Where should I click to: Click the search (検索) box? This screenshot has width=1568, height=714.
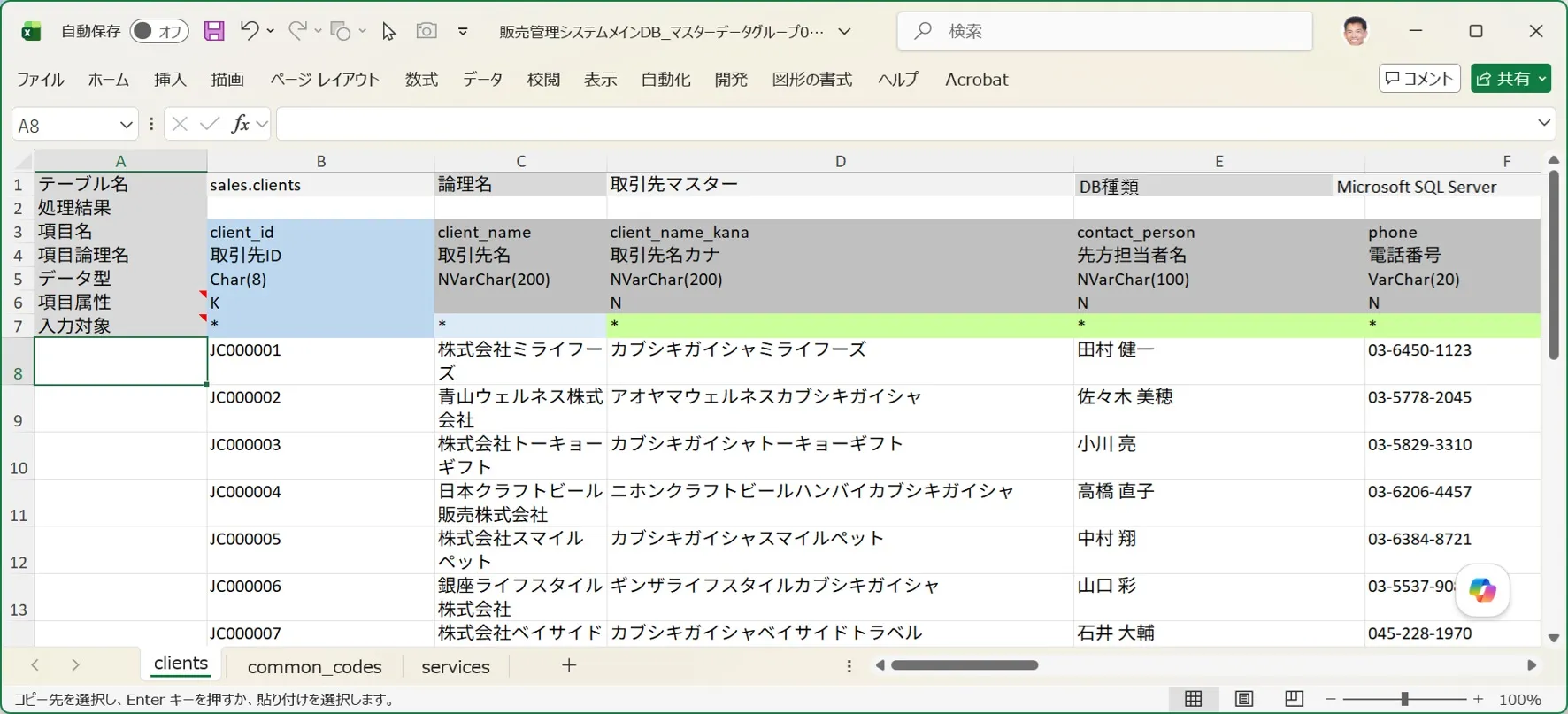pos(1104,31)
